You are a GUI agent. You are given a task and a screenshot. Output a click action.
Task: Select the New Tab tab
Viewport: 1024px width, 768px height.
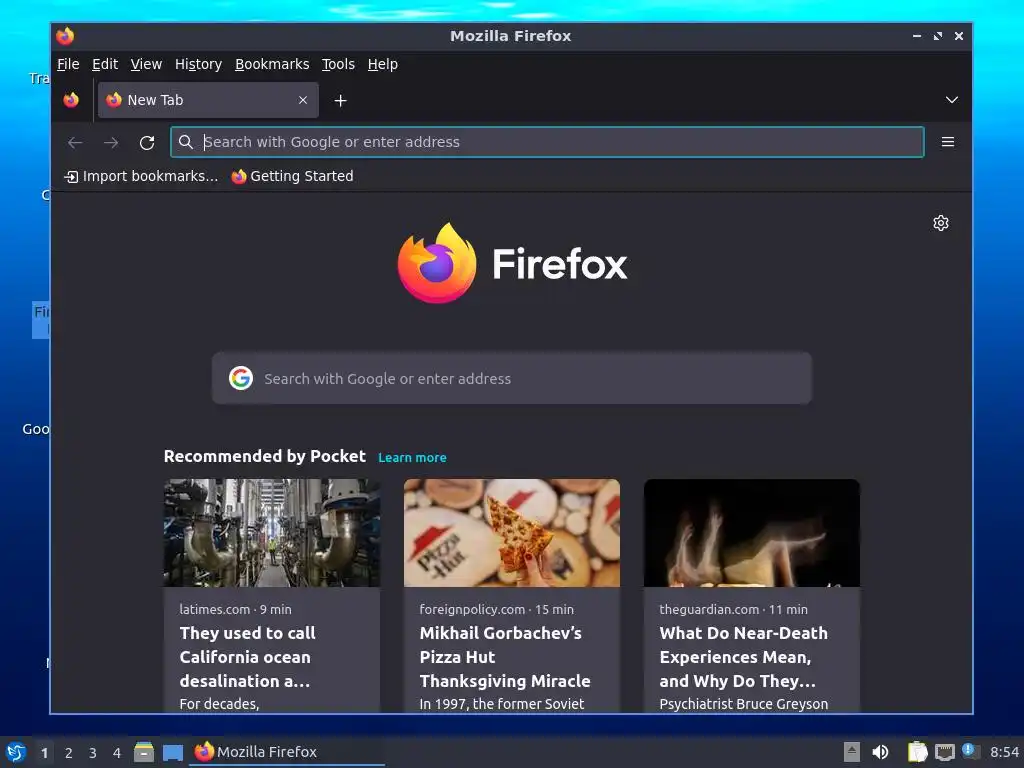[208, 100]
